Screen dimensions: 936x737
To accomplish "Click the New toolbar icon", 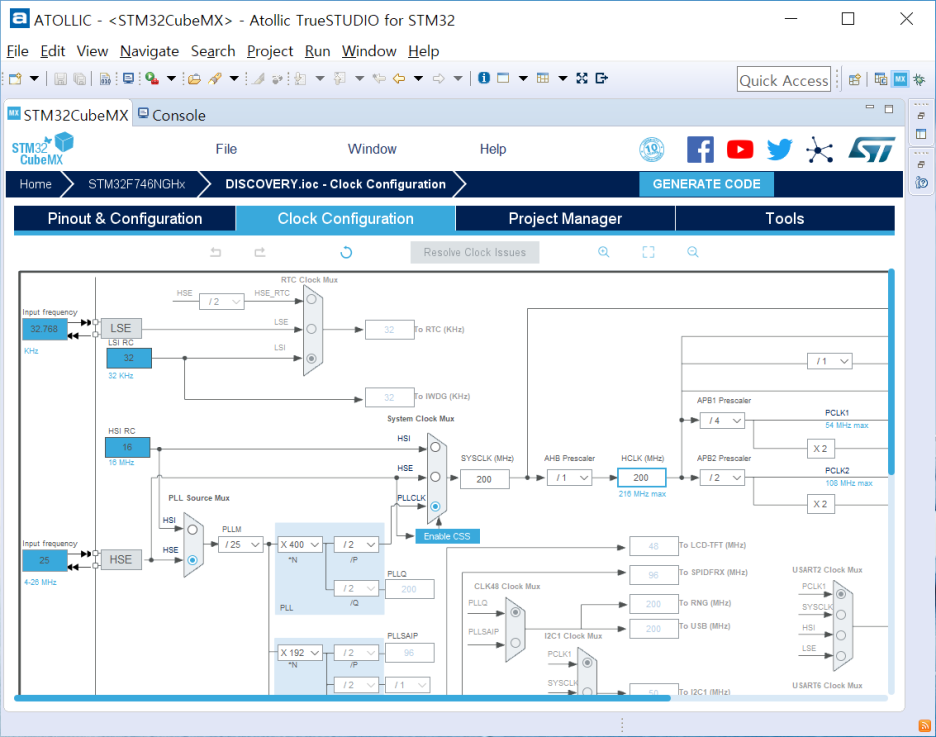I will [x=16, y=79].
